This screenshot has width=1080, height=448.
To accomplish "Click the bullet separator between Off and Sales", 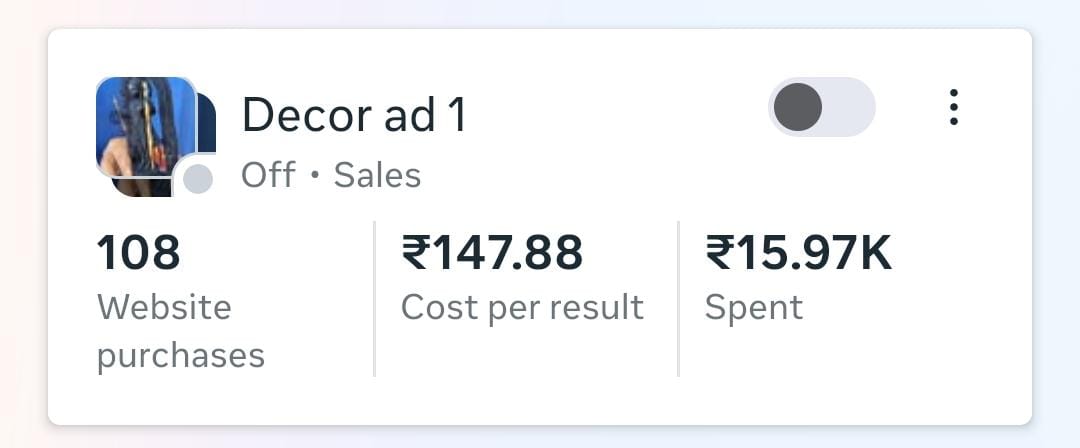I will click(x=315, y=176).
